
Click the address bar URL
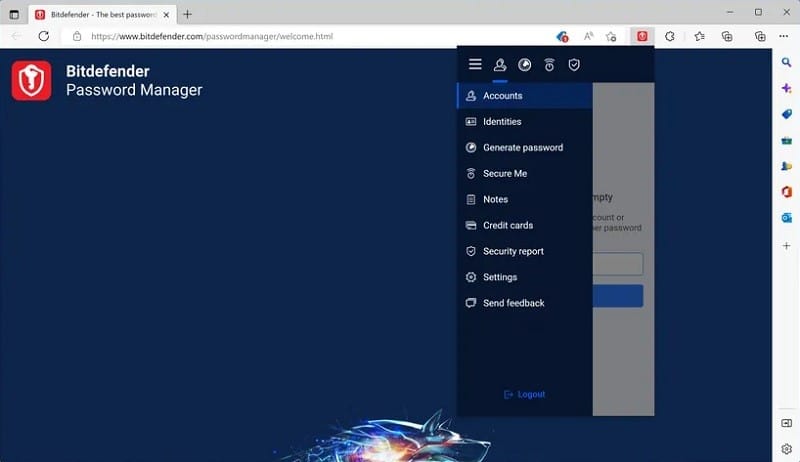(212, 36)
